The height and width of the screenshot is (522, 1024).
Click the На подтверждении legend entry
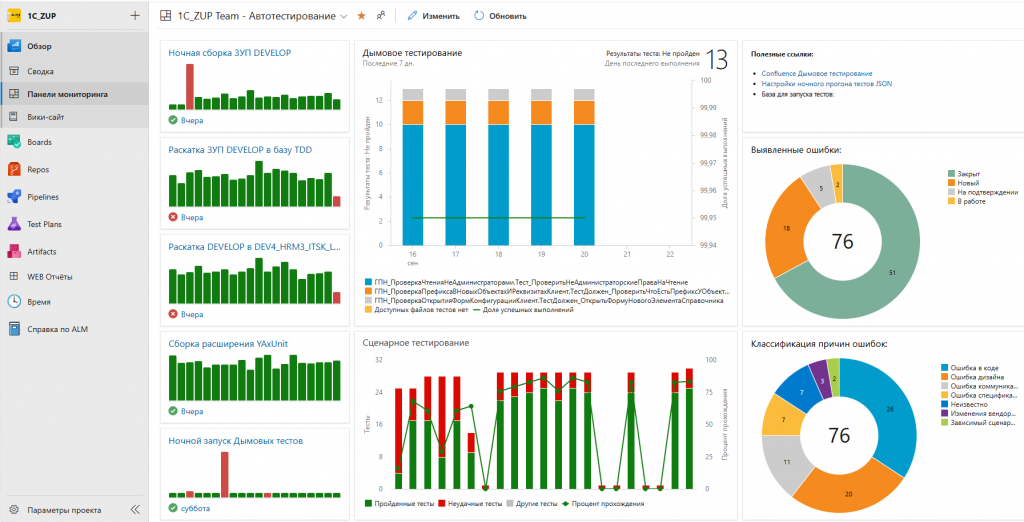coord(982,192)
